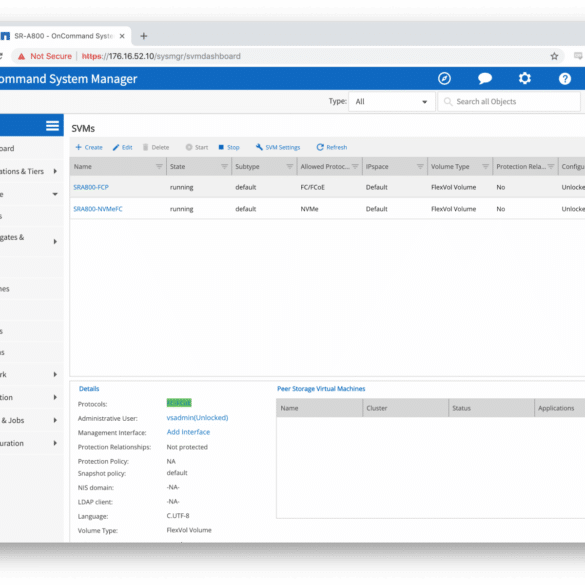
Task: Expand the Aggregates & sidebar arrow
Action: 55,241
